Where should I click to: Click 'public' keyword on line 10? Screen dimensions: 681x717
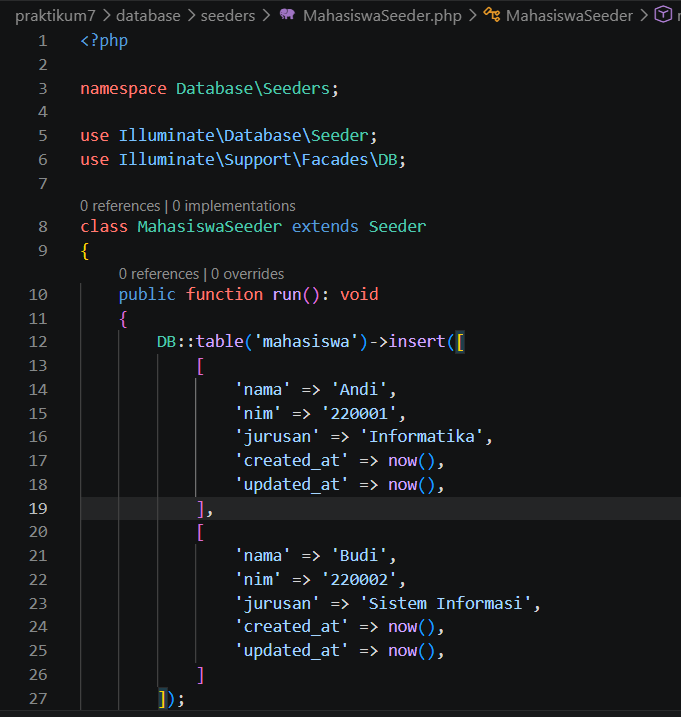147,294
